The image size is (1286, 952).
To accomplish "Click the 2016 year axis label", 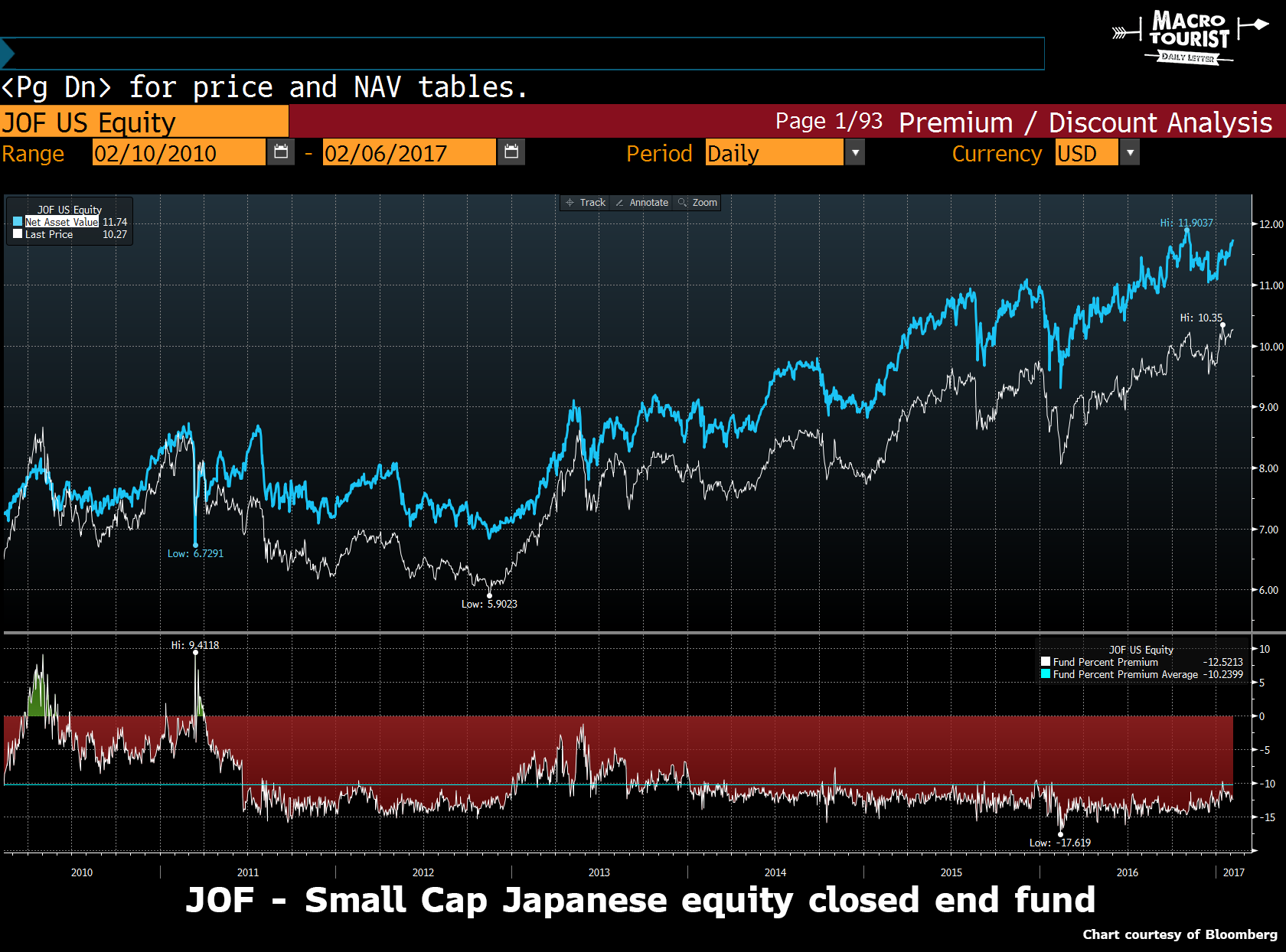I will [1128, 872].
